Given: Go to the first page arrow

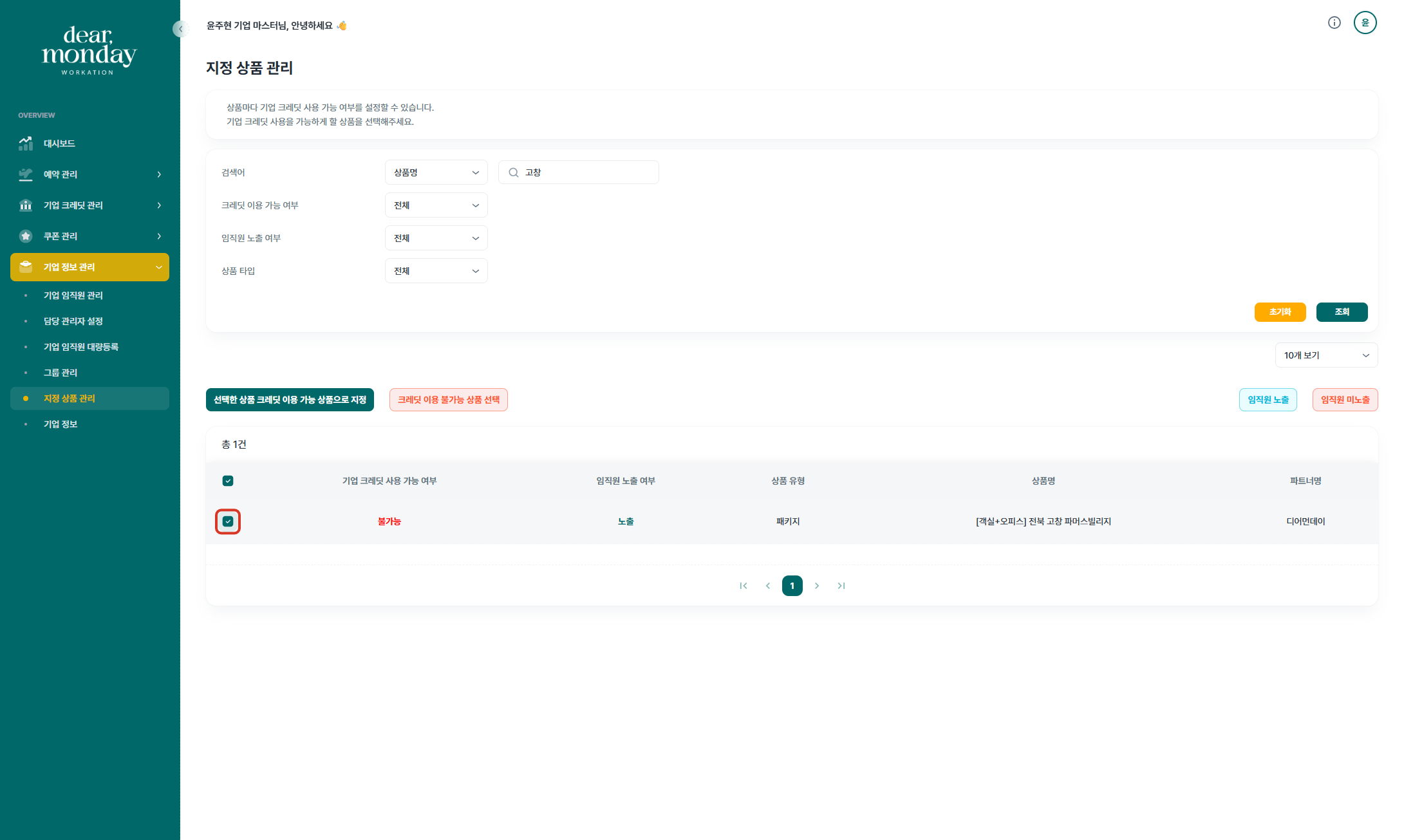Looking at the screenshot, I should (x=744, y=586).
